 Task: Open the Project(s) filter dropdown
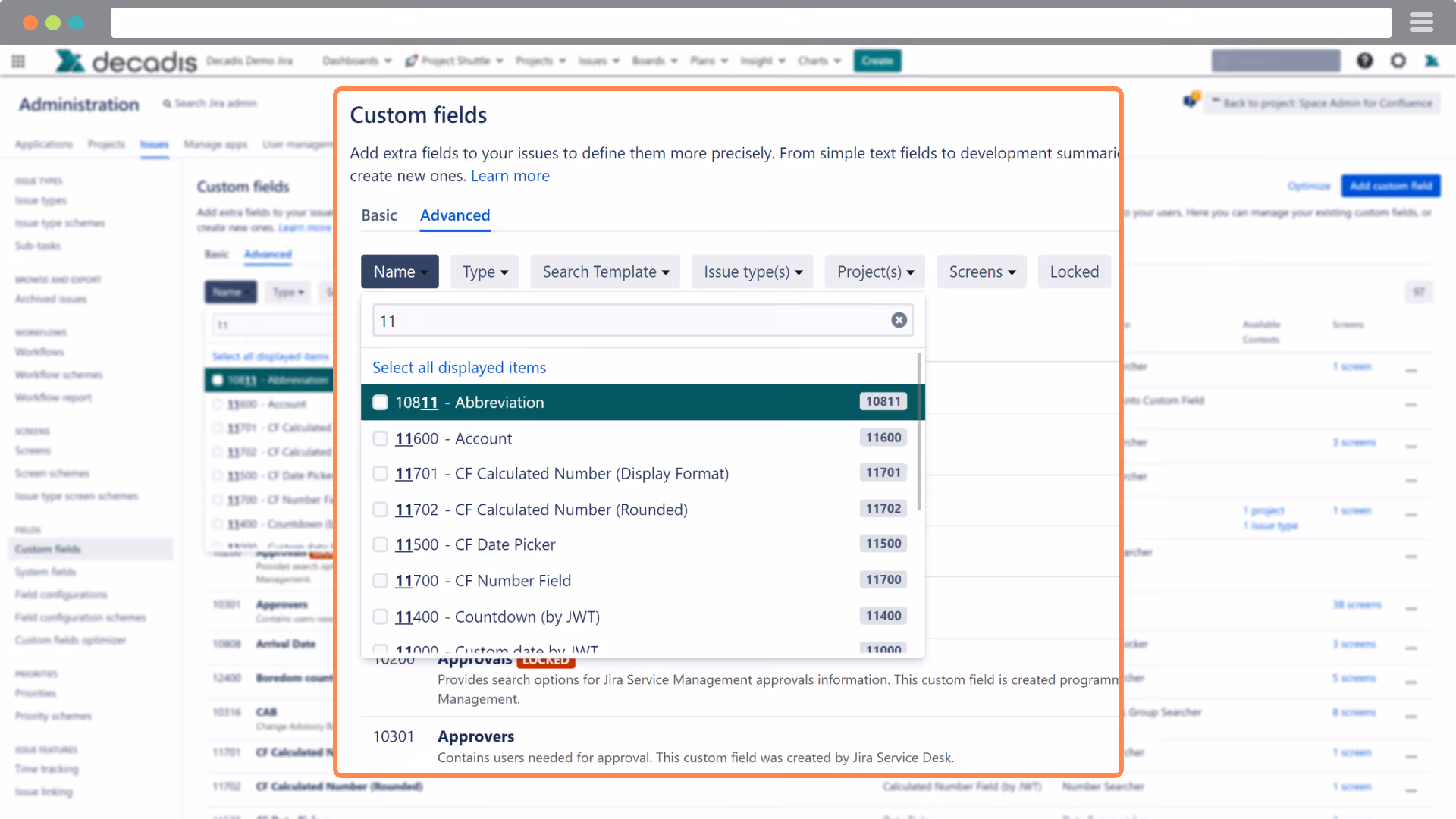[x=875, y=271]
